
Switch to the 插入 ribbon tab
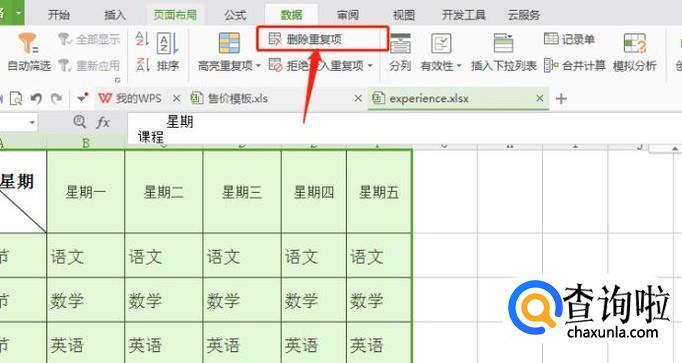115,15
